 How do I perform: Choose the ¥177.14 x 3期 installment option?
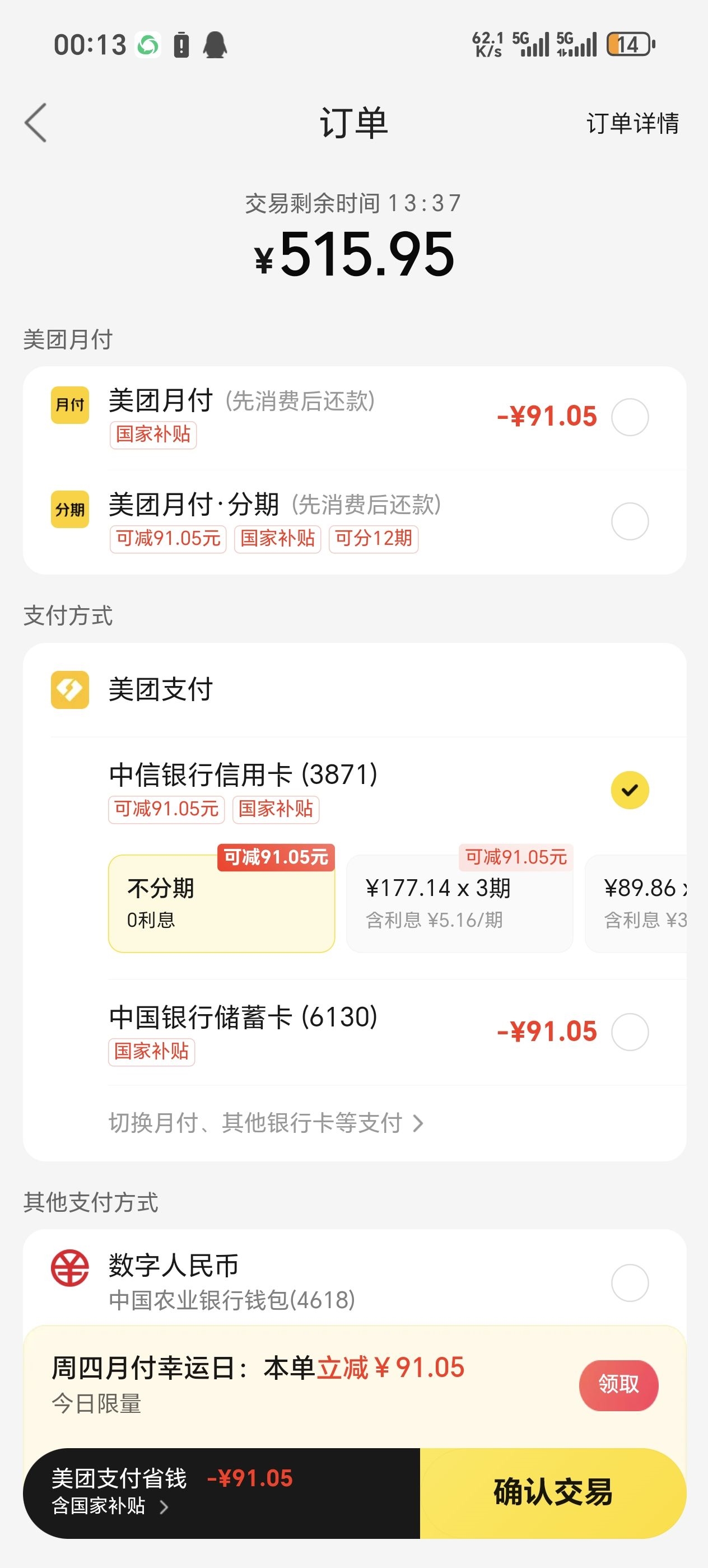click(x=459, y=903)
